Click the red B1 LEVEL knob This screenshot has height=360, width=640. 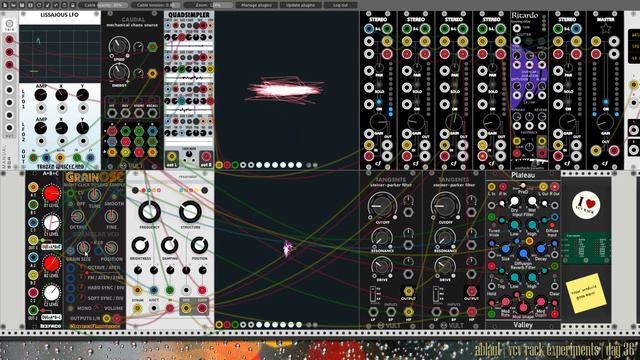click(51, 193)
